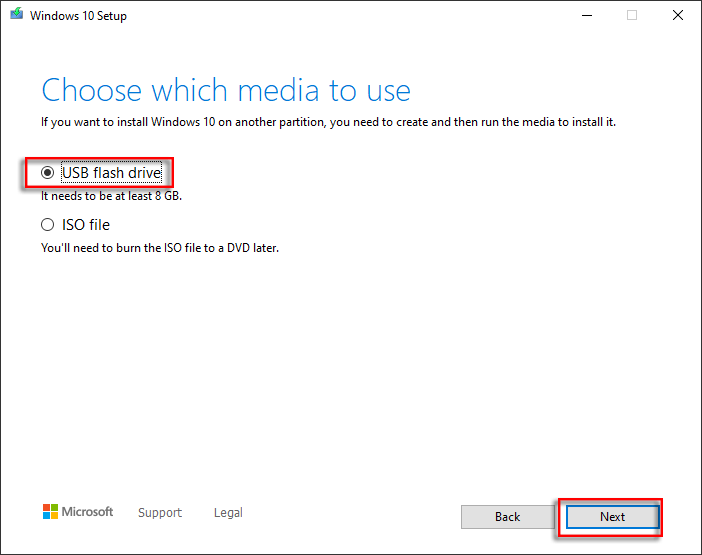Minimize the Windows 10 Setup window
This screenshot has width=702, height=555.
587,16
